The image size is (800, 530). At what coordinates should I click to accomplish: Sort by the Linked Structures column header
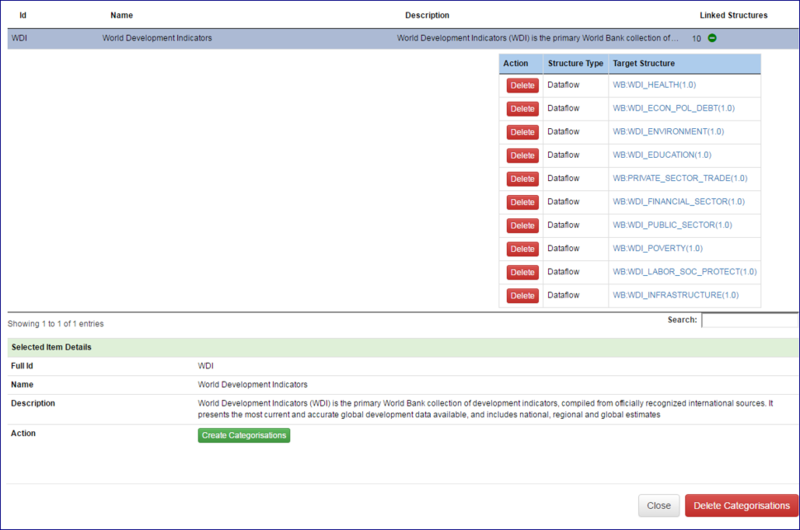pyautogui.click(x=733, y=15)
